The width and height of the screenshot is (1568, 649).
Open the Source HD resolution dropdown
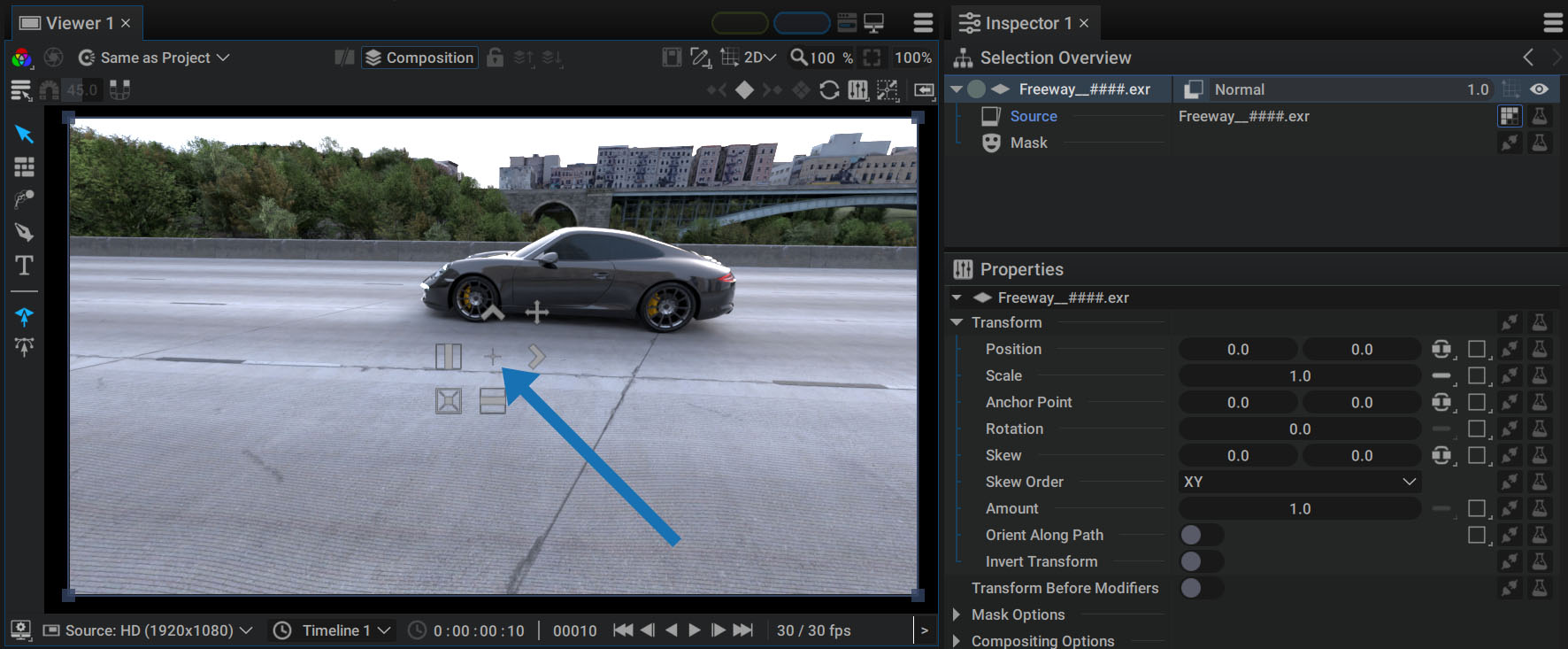pos(148,630)
